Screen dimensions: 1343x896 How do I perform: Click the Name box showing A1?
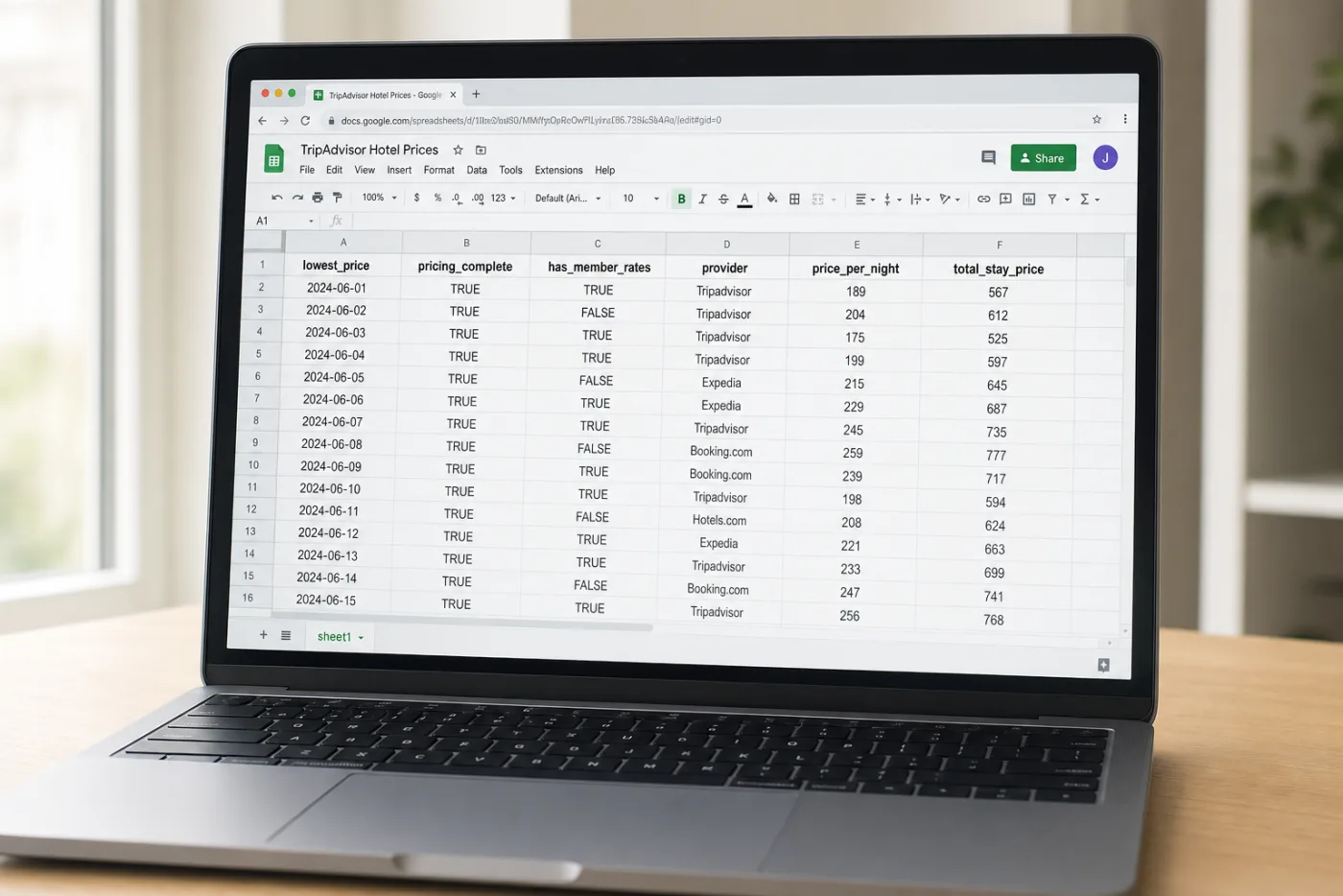(284, 221)
